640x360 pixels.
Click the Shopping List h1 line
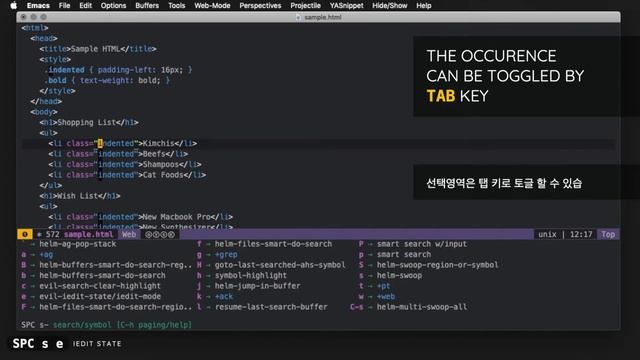pyautogui.click(x=89, y=122)
